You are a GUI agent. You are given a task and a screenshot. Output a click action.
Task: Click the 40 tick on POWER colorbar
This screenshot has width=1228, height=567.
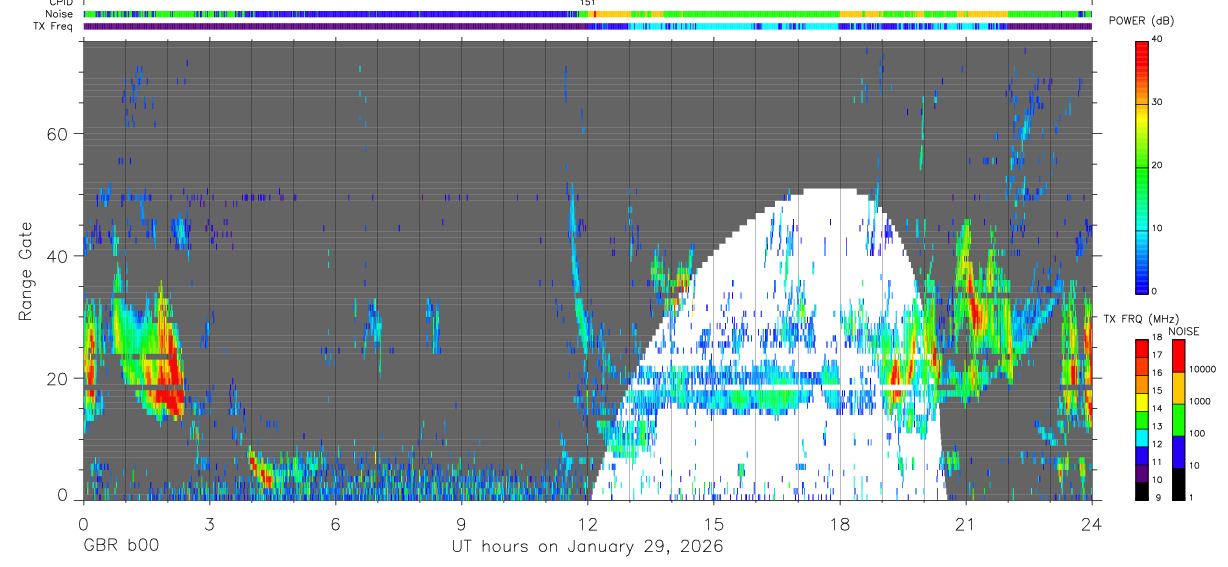click(x=1158, y=40)
